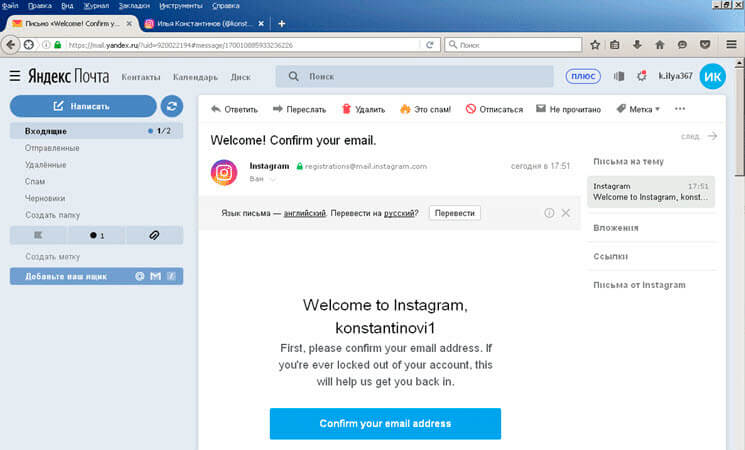Open the Правка menu
The image size is (745, 450).
click(x=40, y=6)
